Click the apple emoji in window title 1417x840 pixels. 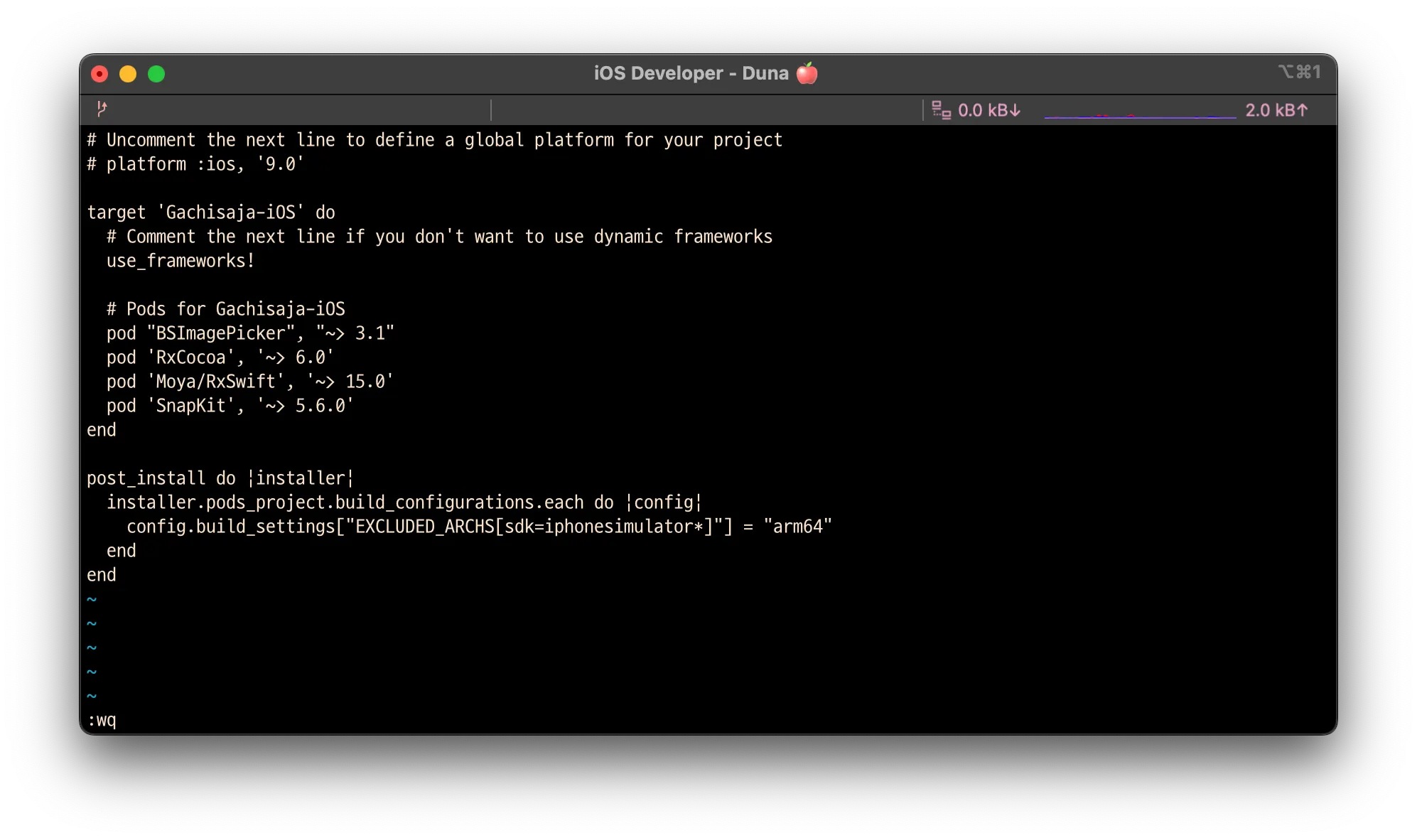tap(807, 73)
